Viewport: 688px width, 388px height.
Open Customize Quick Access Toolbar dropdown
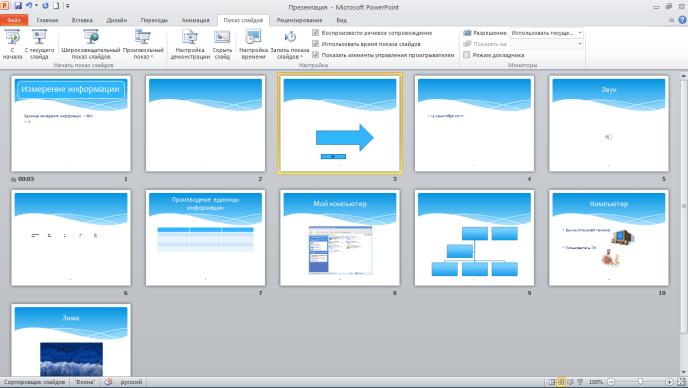pyautogui.click(x=68, y=6)
